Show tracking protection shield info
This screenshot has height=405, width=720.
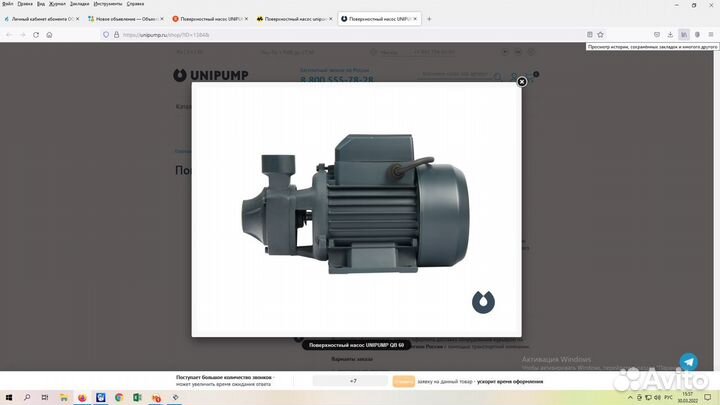tap(106, 35)
